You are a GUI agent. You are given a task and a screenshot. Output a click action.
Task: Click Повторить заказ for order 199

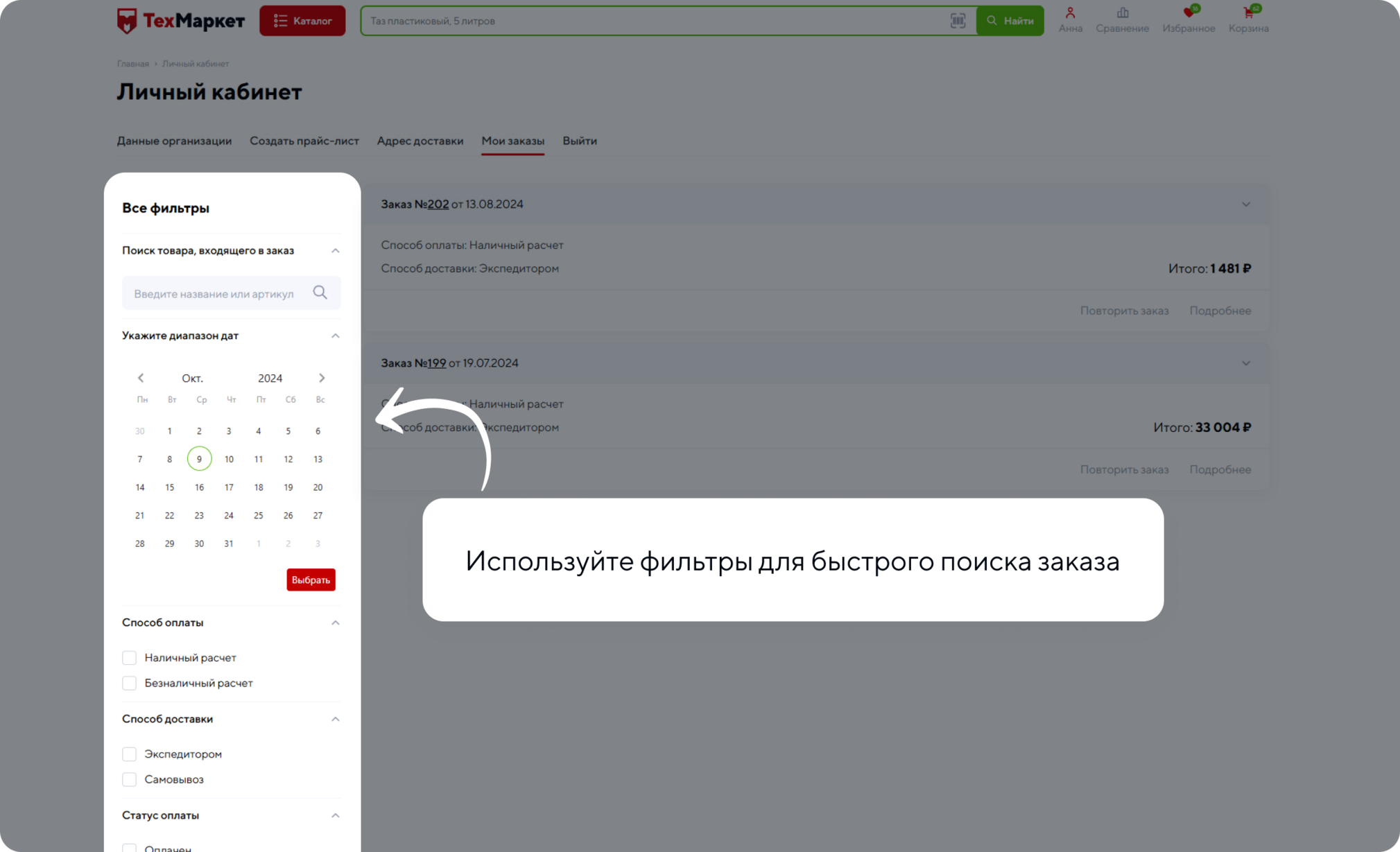[x=1124, y=469]
